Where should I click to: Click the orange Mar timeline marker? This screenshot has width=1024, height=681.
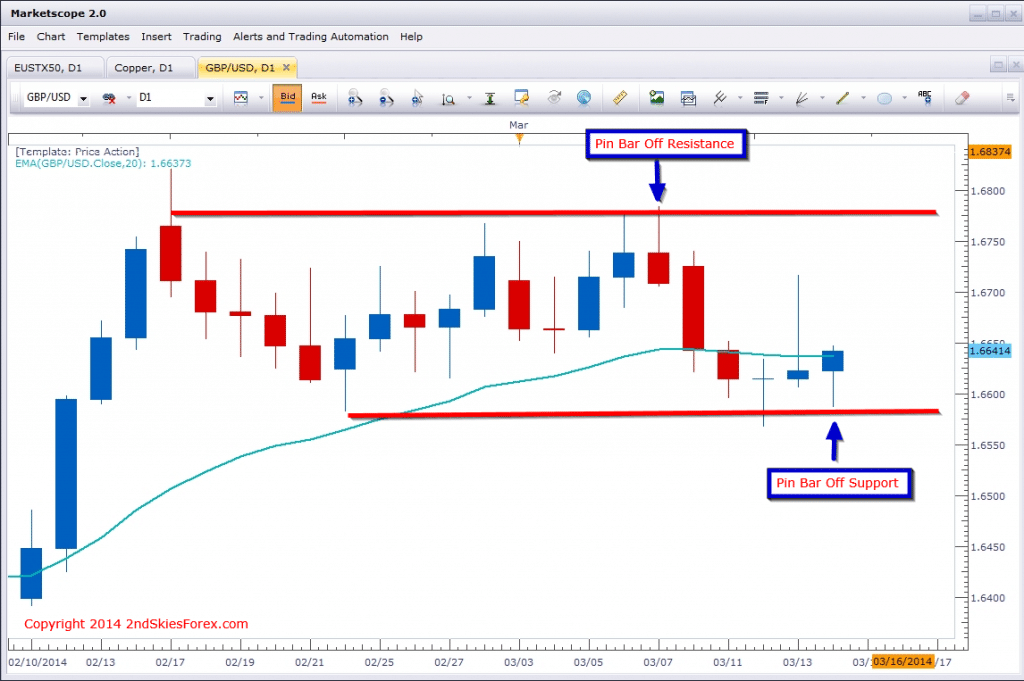[x=519, y=138]
